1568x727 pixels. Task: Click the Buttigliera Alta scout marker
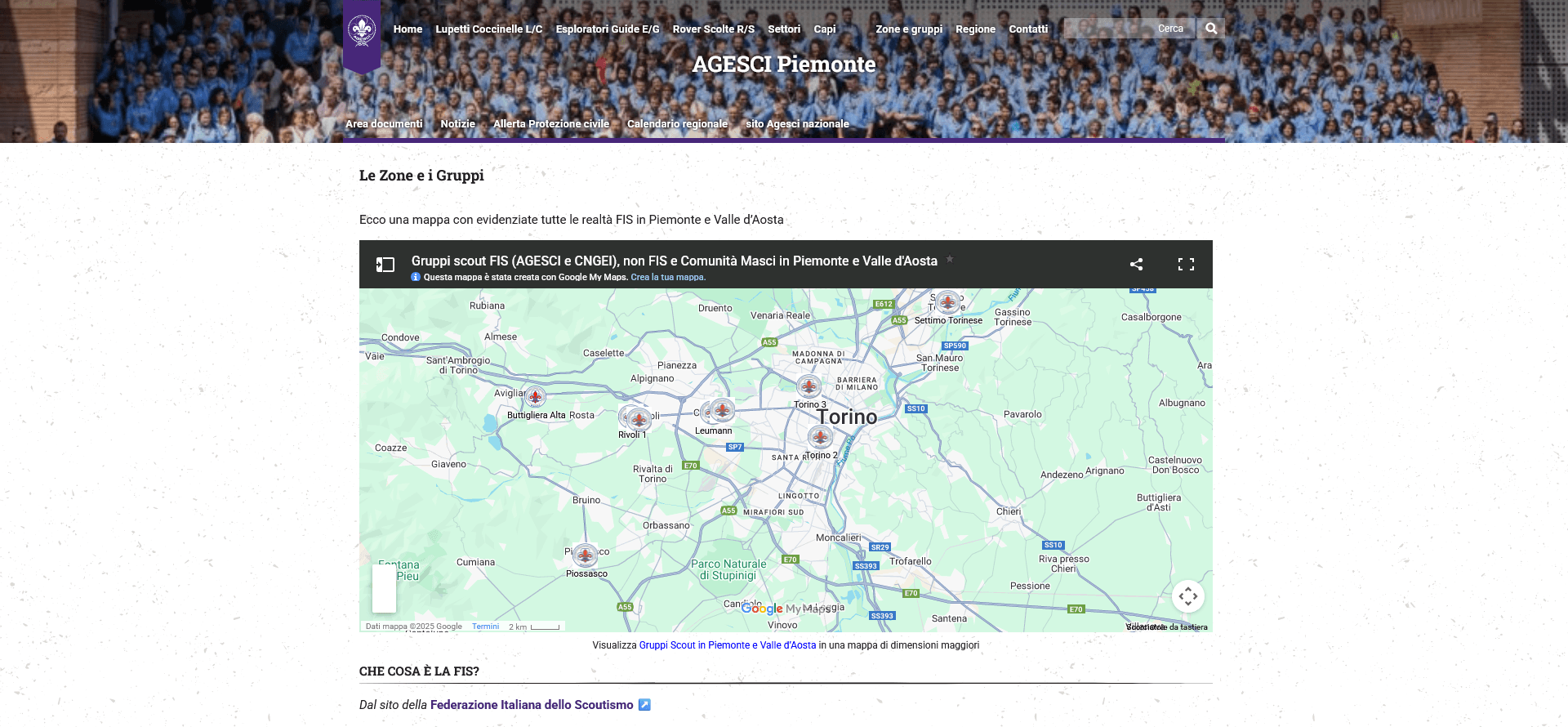(x=535, y=397)
